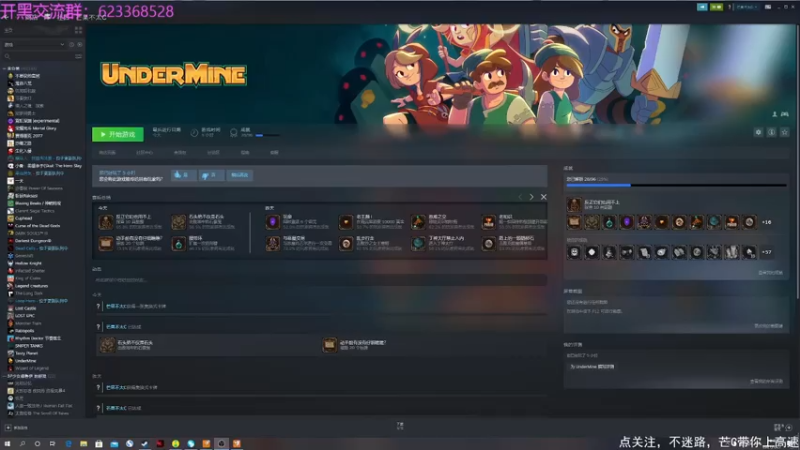Show +57 more locked achievements
The height and width of the screenshot is (450, 800).
point(766,252)
